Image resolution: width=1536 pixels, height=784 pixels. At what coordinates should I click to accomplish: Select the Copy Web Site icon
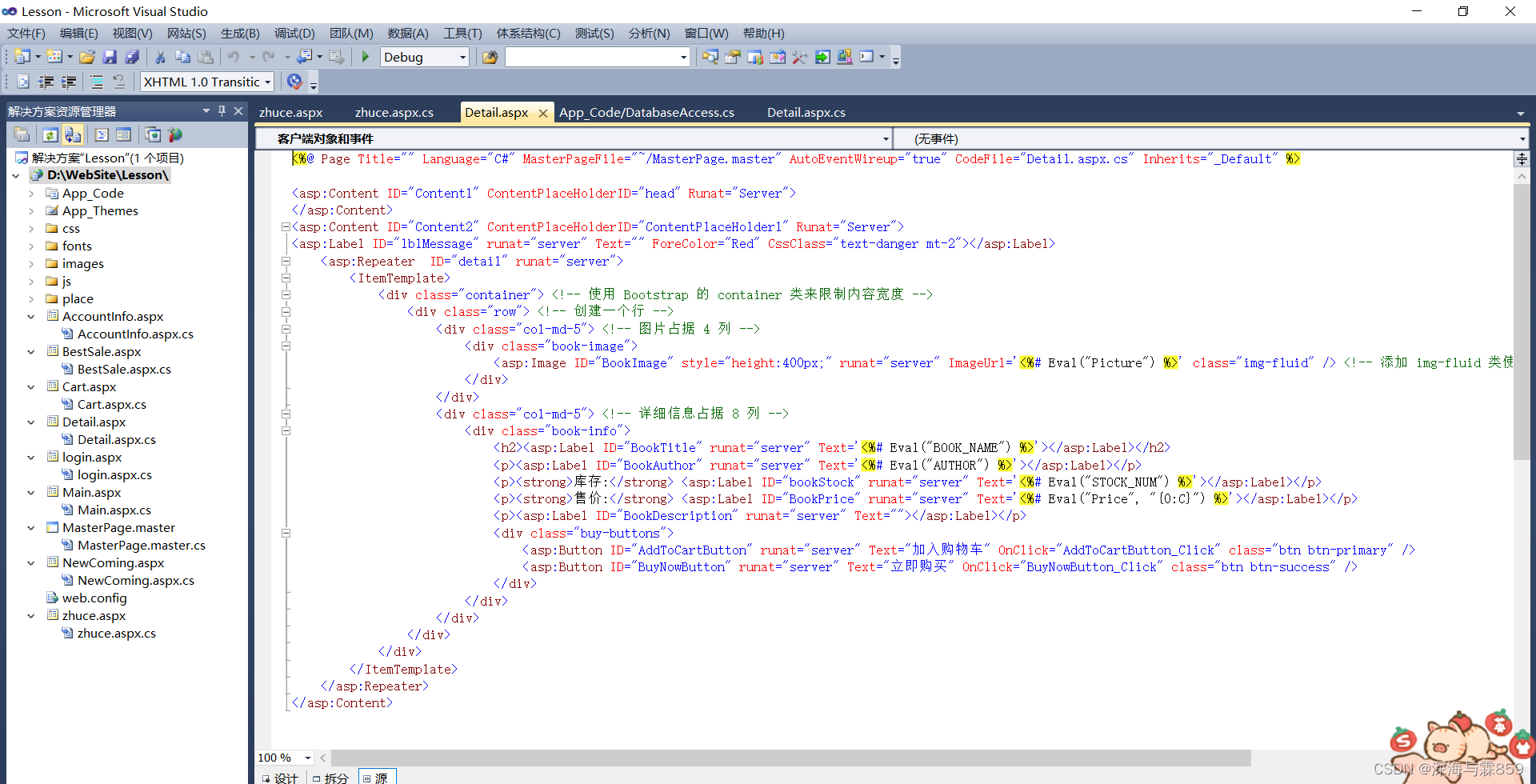click(x=153, y=134)
